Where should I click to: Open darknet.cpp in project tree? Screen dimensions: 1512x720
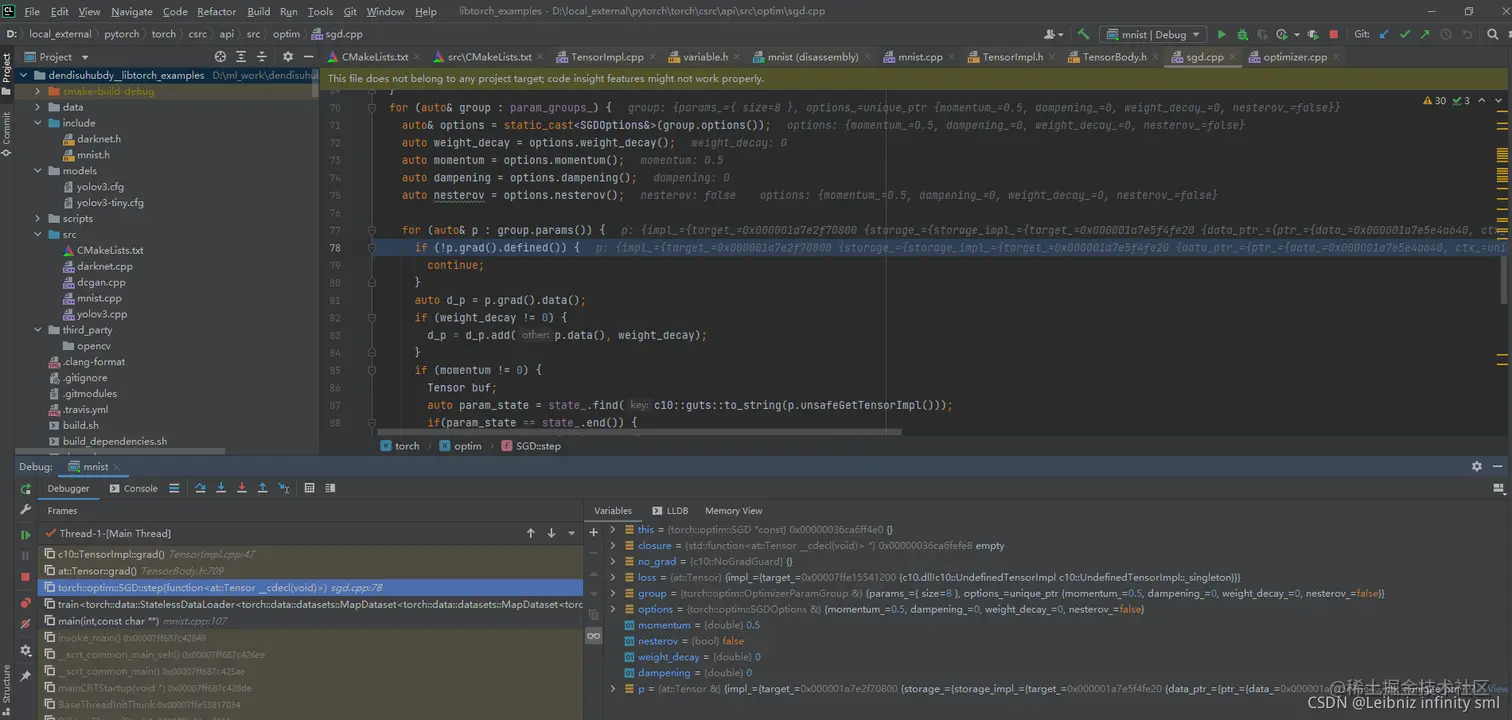(104, 266)
